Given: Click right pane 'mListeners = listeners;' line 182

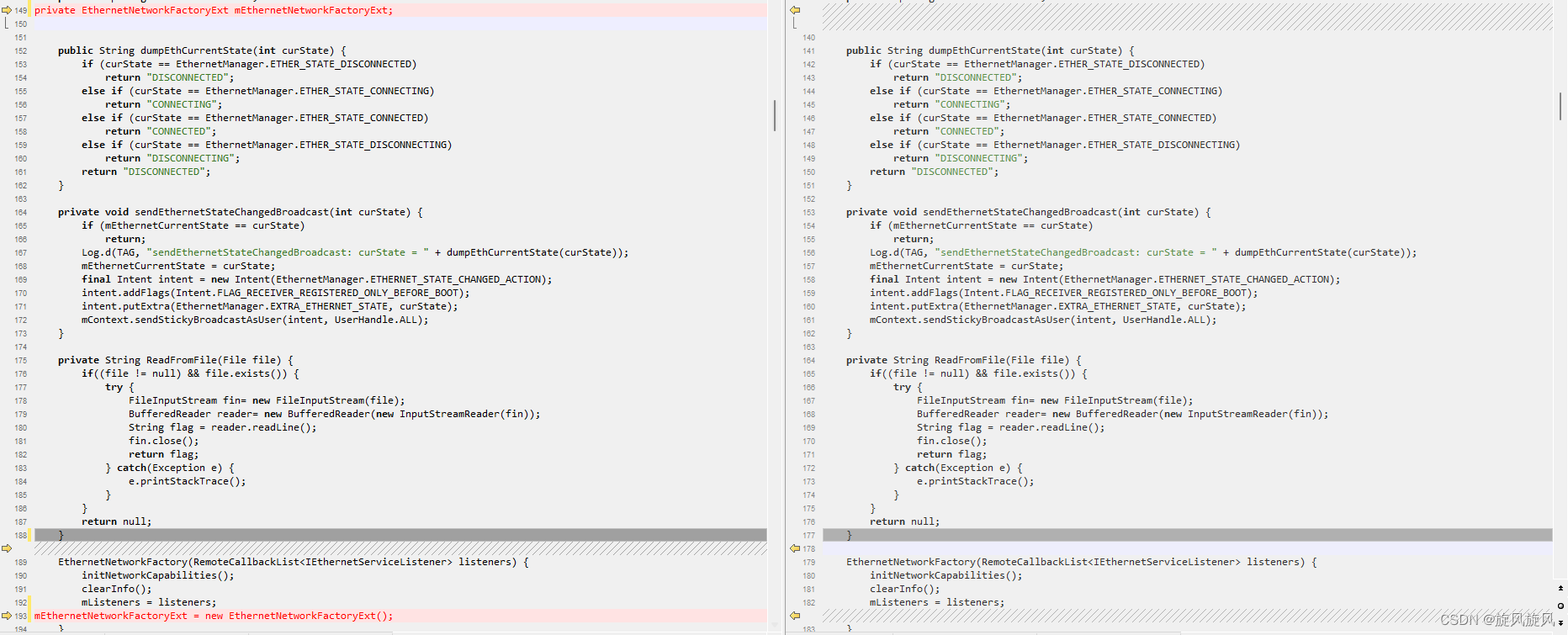Looking at the screenshot, I should pos(937,602).
